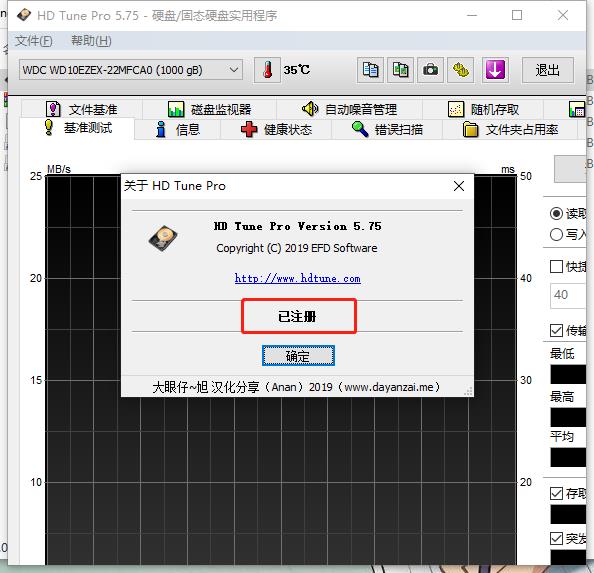This screenshot has width=594, height=573.
Task: Click 确定 in the About dialog
Action: pyautogui.click(x=298, y=356)
